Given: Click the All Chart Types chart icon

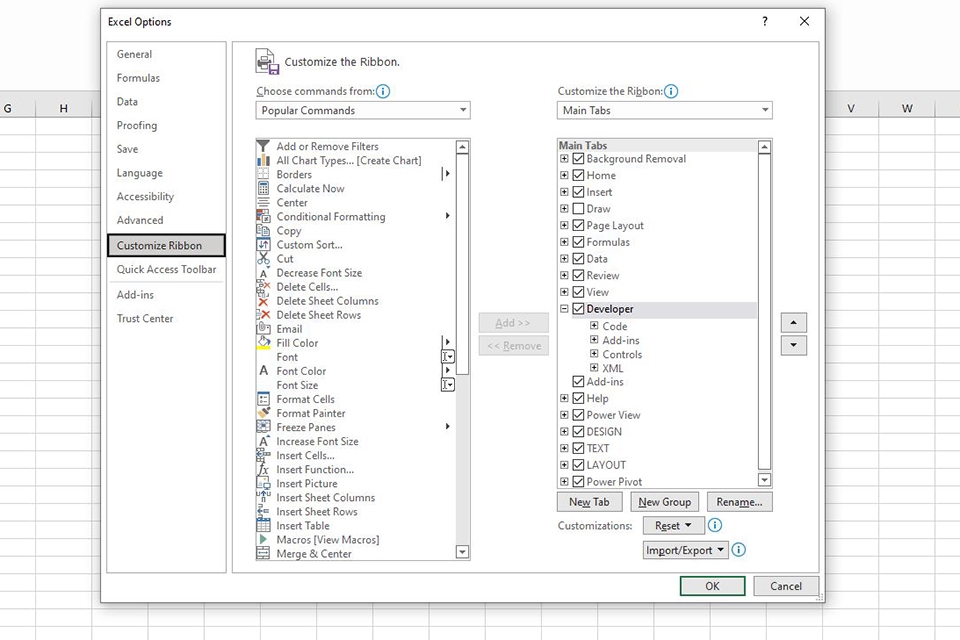Looking at the screenshot, I should (263, 160).
